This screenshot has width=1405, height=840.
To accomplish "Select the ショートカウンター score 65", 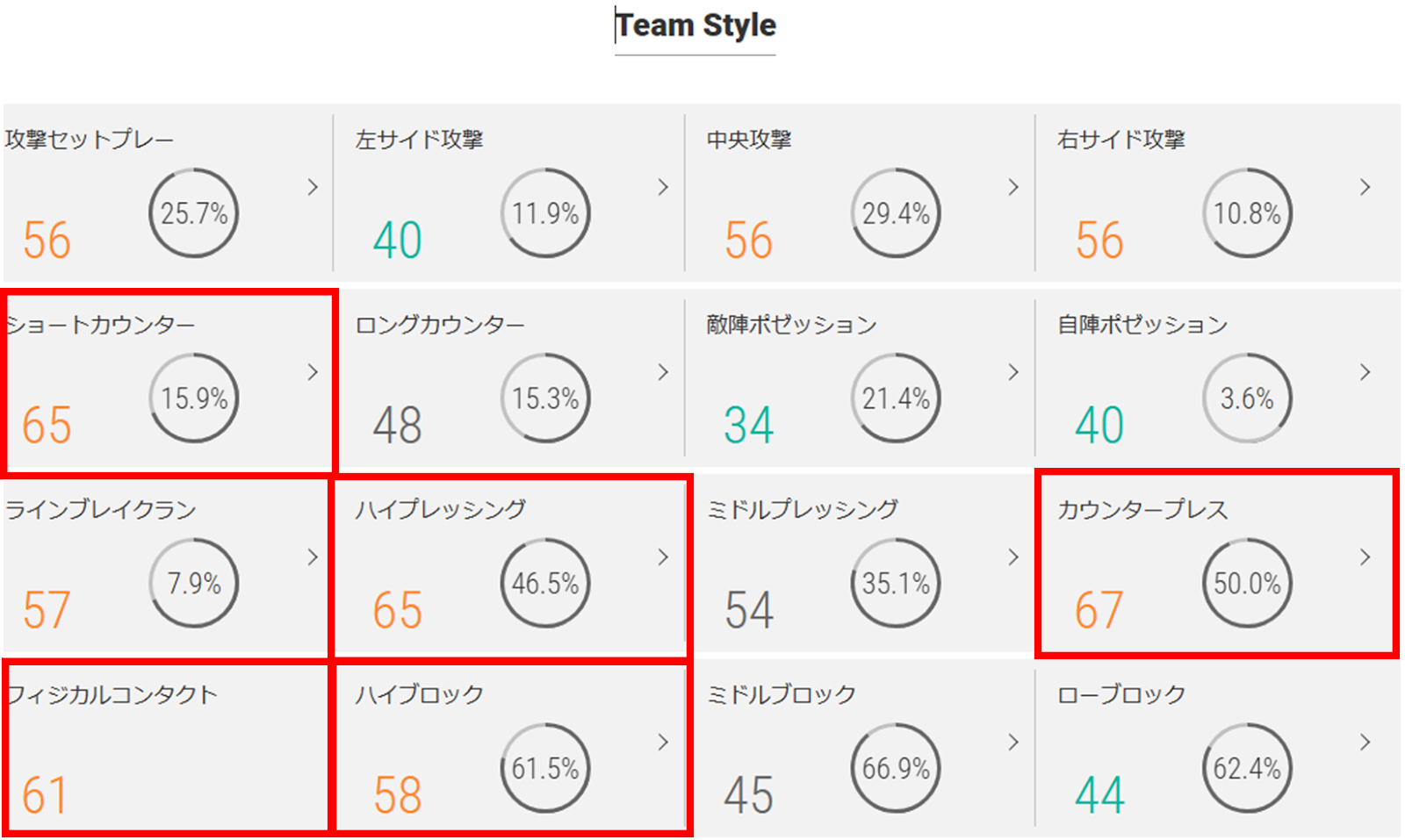I will tap(47, 426).
